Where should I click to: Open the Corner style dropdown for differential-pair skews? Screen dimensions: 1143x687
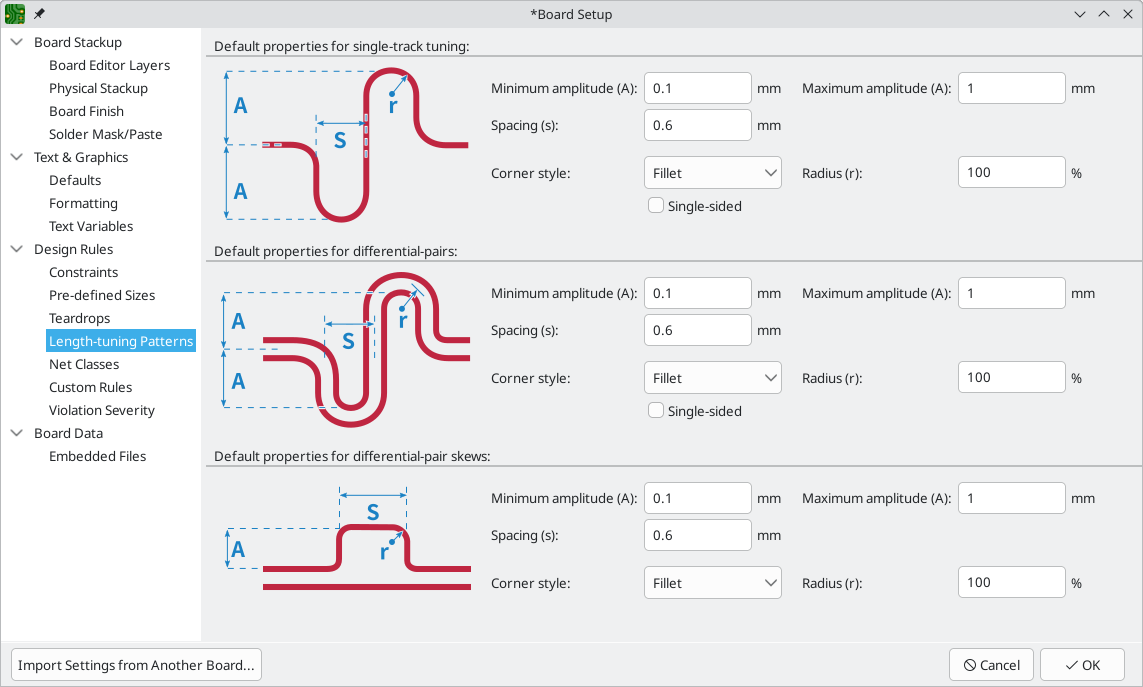[712, 582]
